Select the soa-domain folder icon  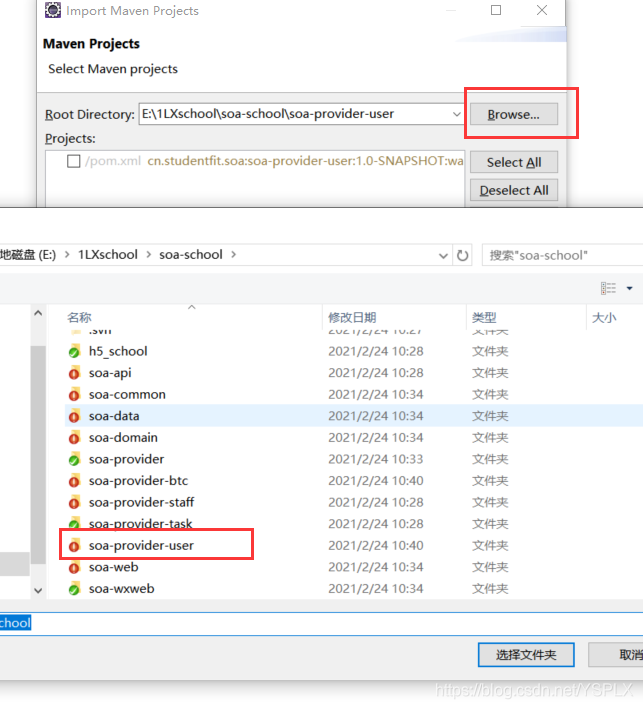click(74, 438)
